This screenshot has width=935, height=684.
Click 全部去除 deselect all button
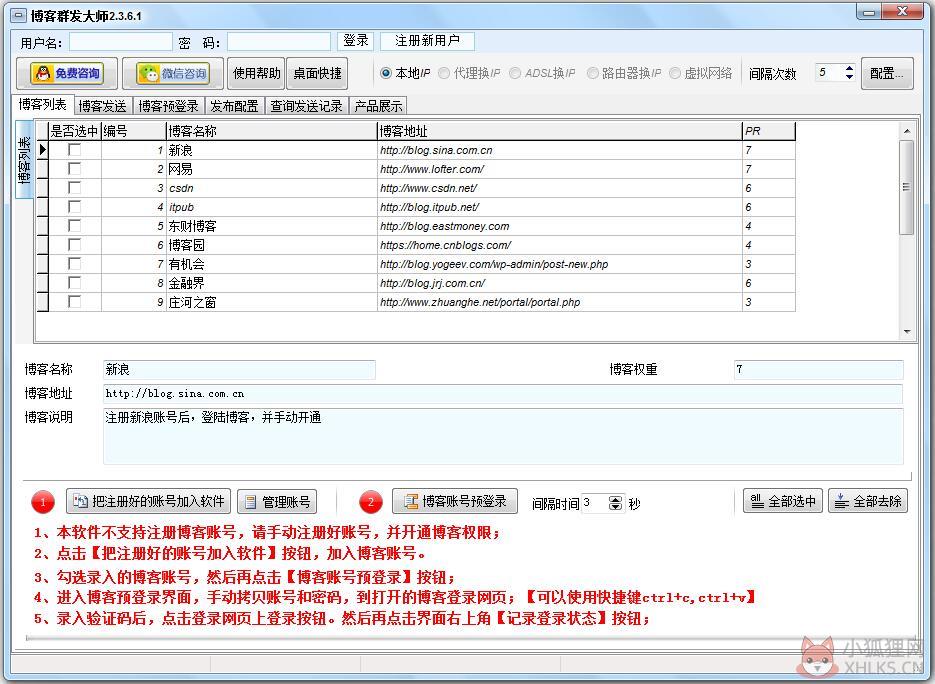[868, 501]
